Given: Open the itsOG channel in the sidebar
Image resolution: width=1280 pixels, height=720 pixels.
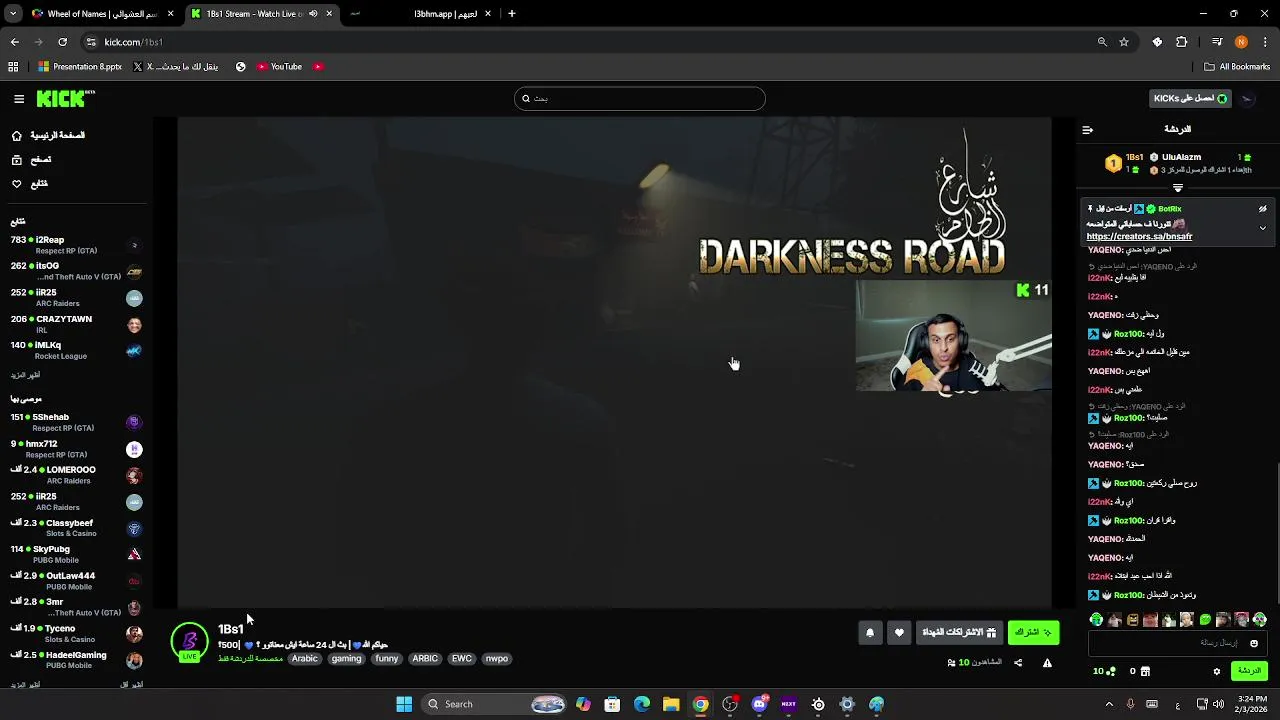Looking at the screenshot, I should tap(75, 271).
